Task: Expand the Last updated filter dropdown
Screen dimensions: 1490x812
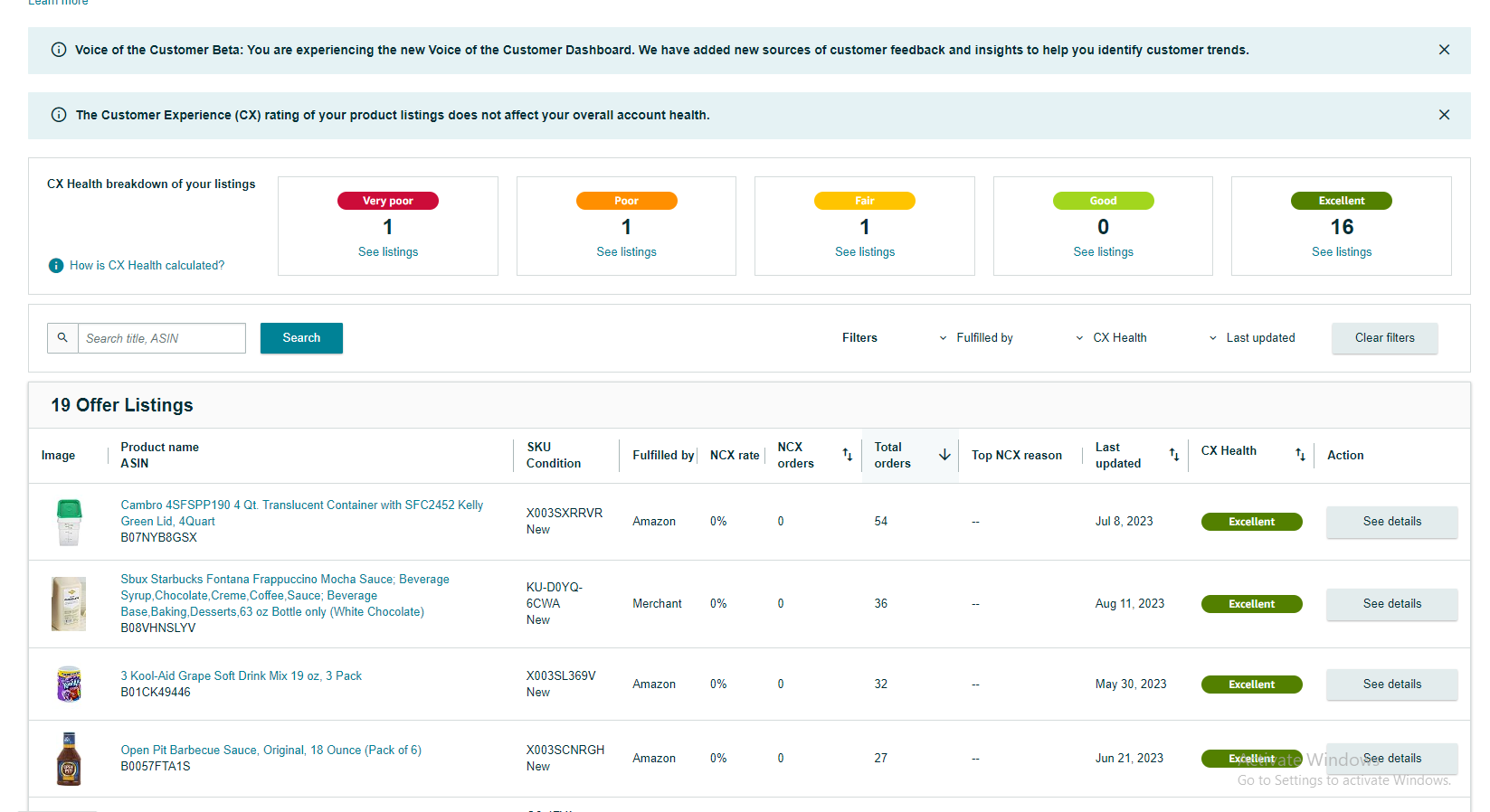Action: (x=1251, y=338)
